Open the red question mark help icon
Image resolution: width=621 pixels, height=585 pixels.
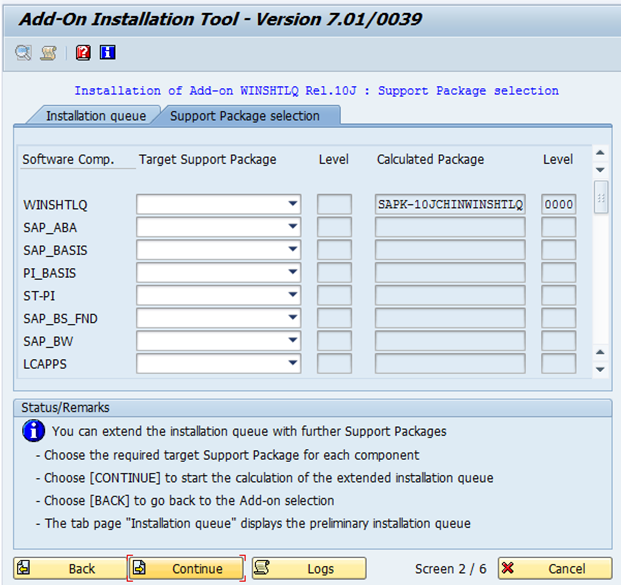(x=83, y=53)
